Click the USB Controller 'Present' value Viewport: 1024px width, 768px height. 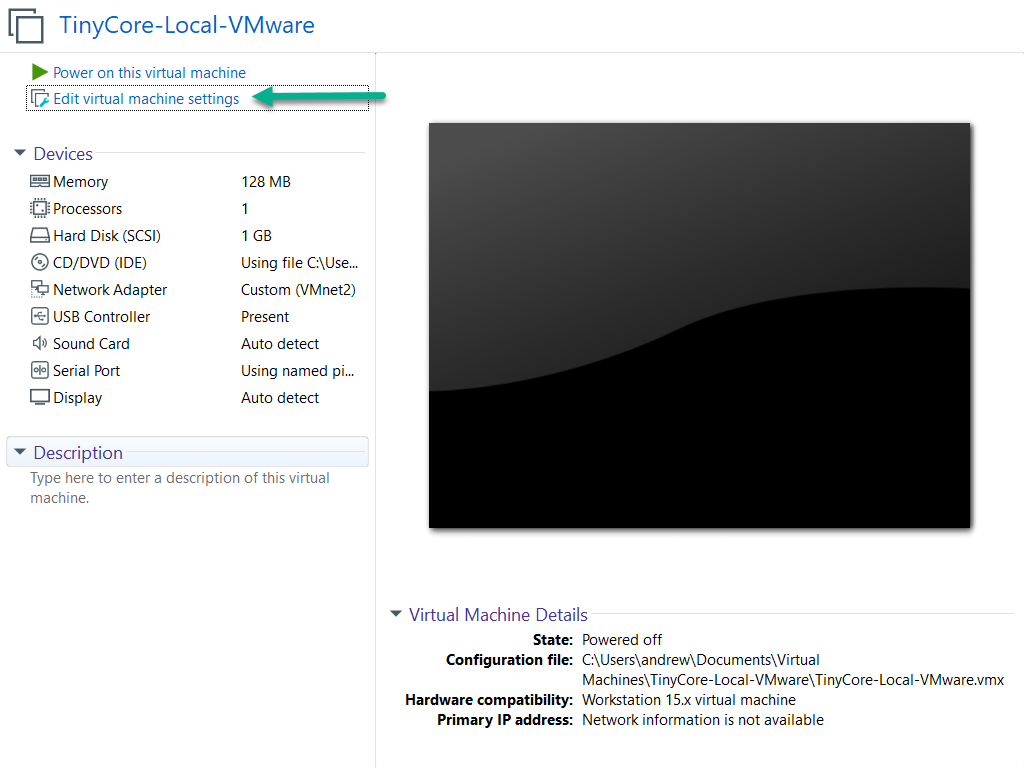264,317
